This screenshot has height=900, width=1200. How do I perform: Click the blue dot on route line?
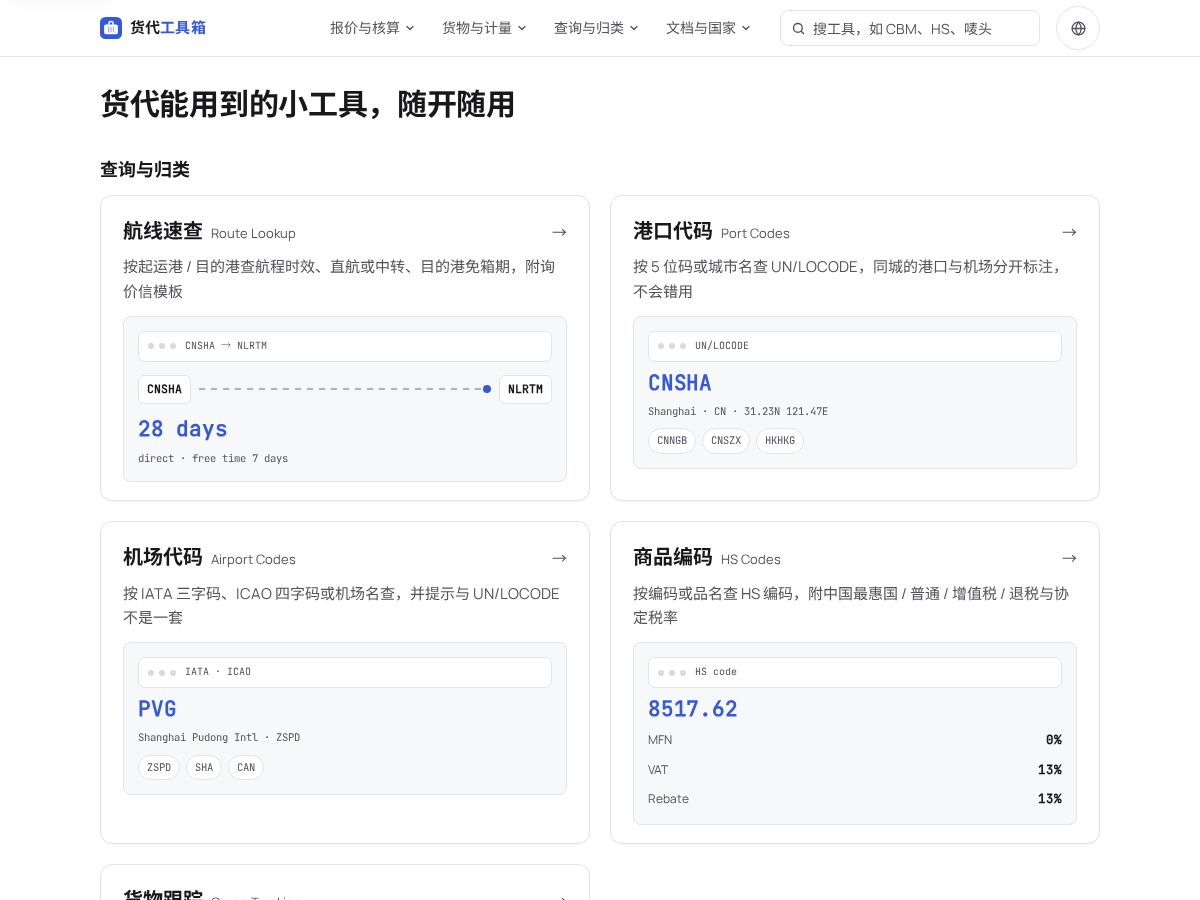(487, 389)
